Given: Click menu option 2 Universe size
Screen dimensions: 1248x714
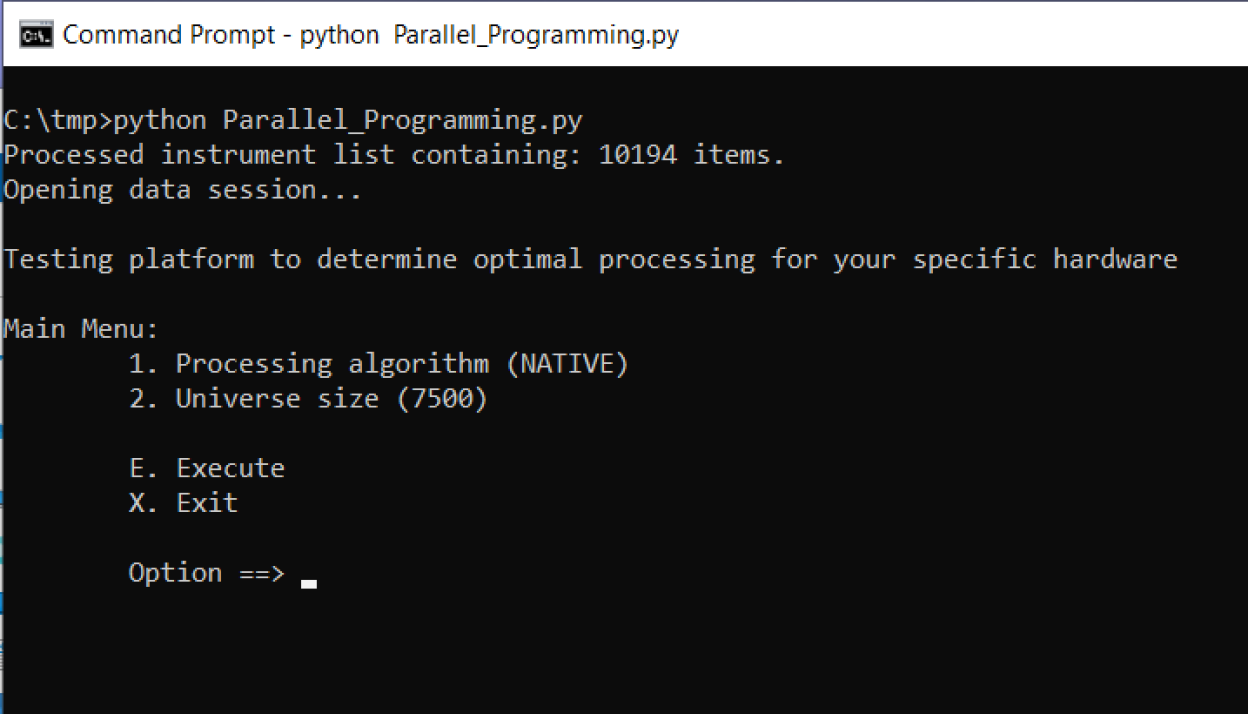Looking at the screenshot, I should pyautogui.click(x=308, y=399).
